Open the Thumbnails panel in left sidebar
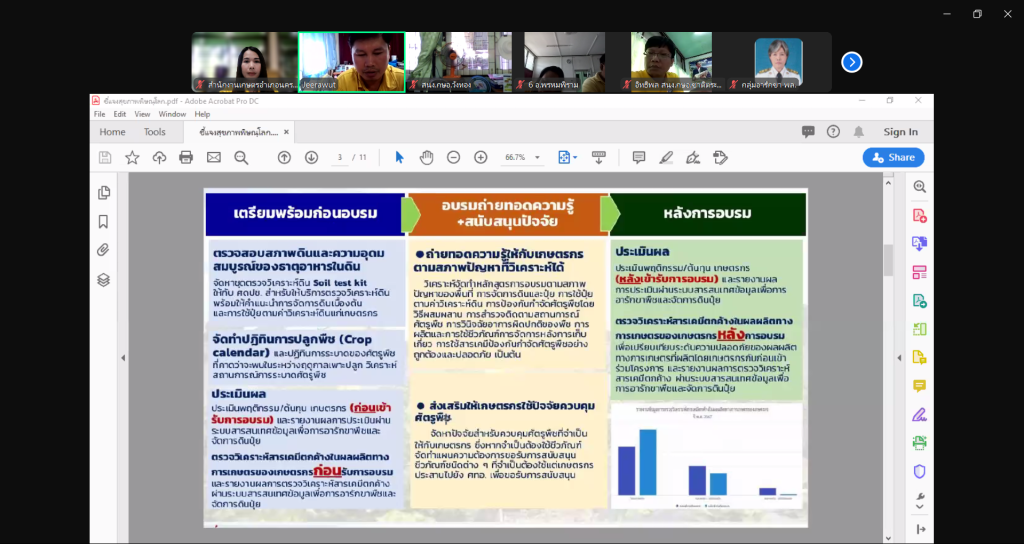 [103, 193]
